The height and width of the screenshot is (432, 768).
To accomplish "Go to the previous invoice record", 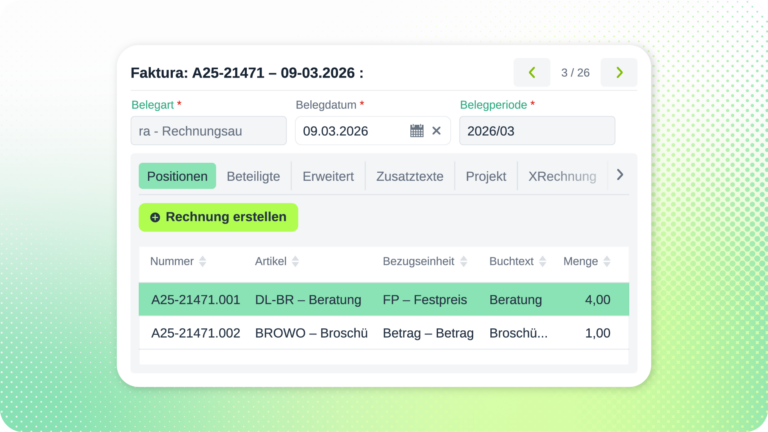I will (532, 72).
